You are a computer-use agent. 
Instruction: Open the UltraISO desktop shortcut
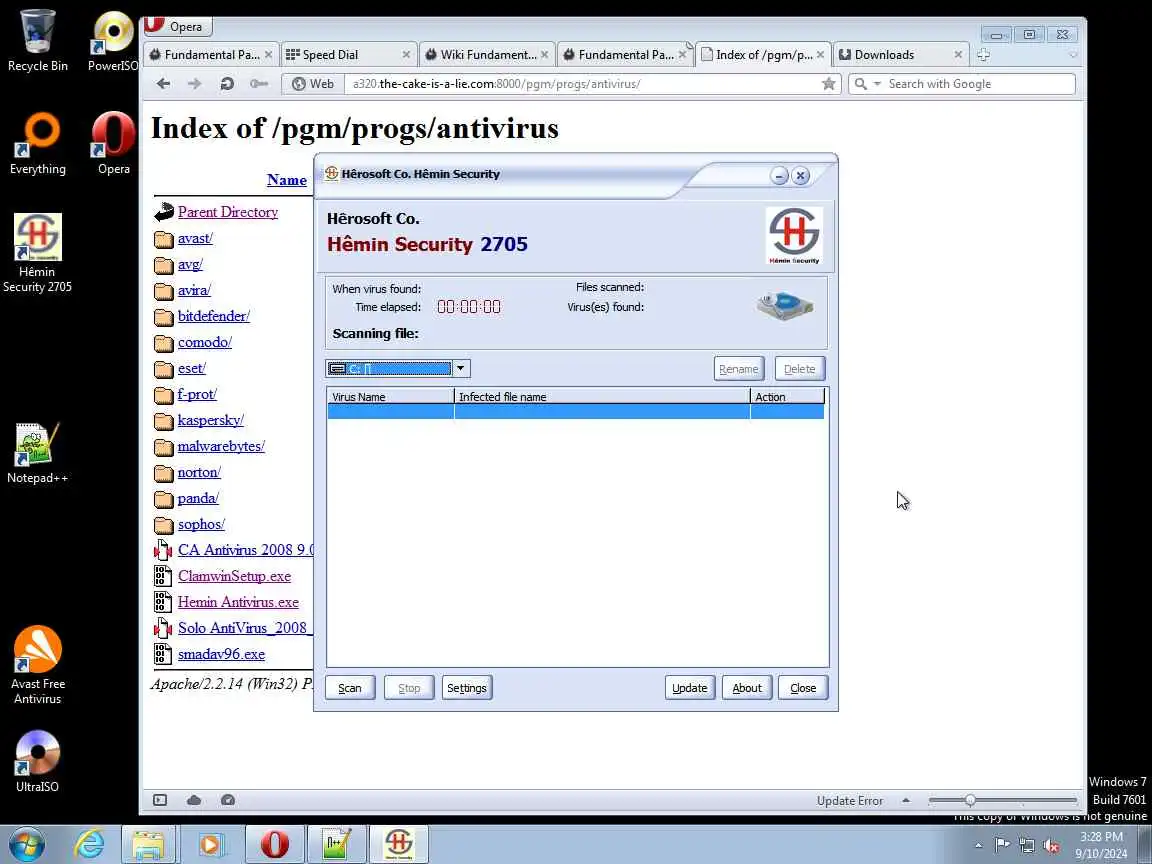coord(37,762)
